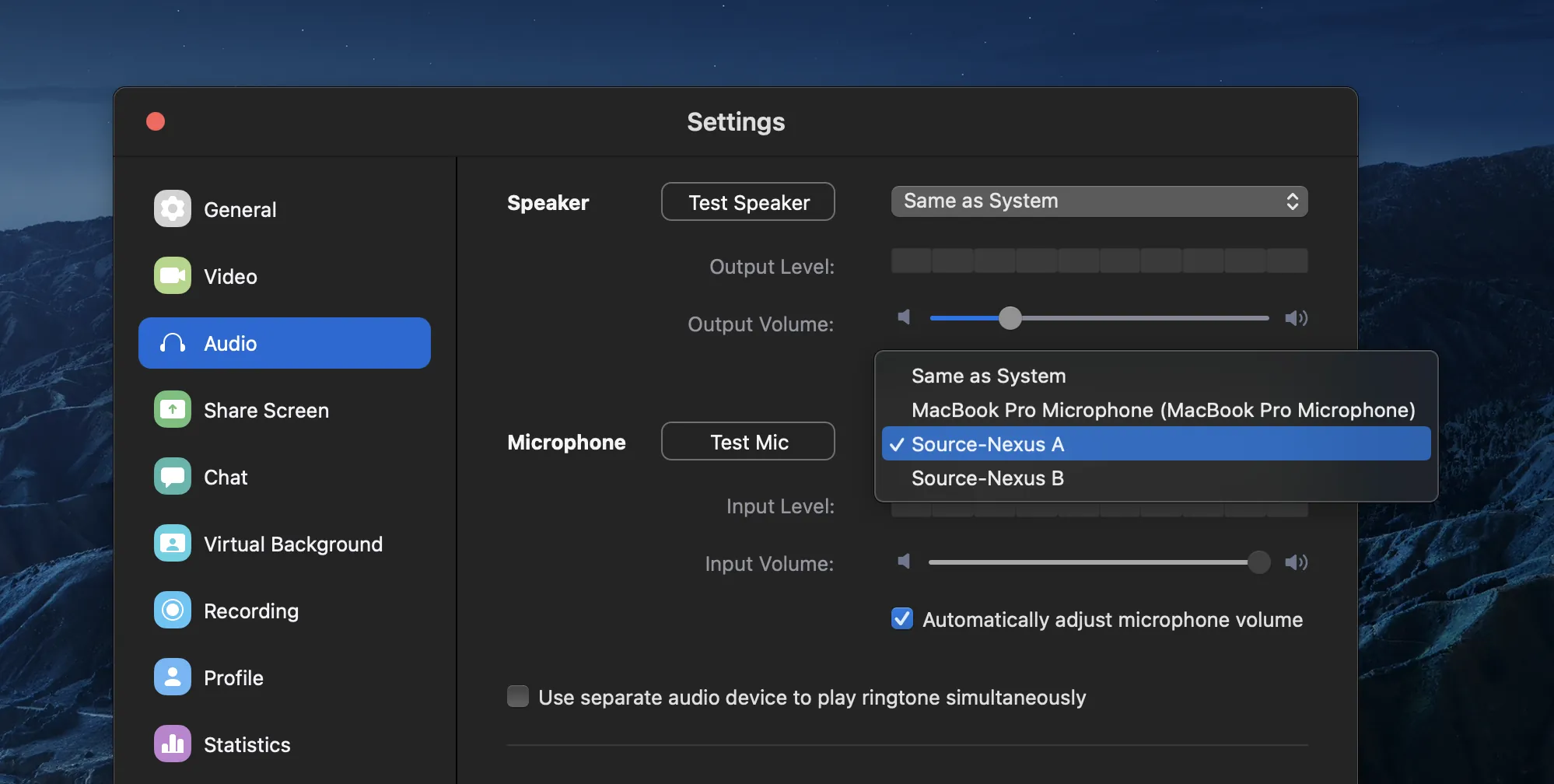The image size is (1554, 784).
Task: Click the Microphone label text
Action: click(x=566, y=443)
